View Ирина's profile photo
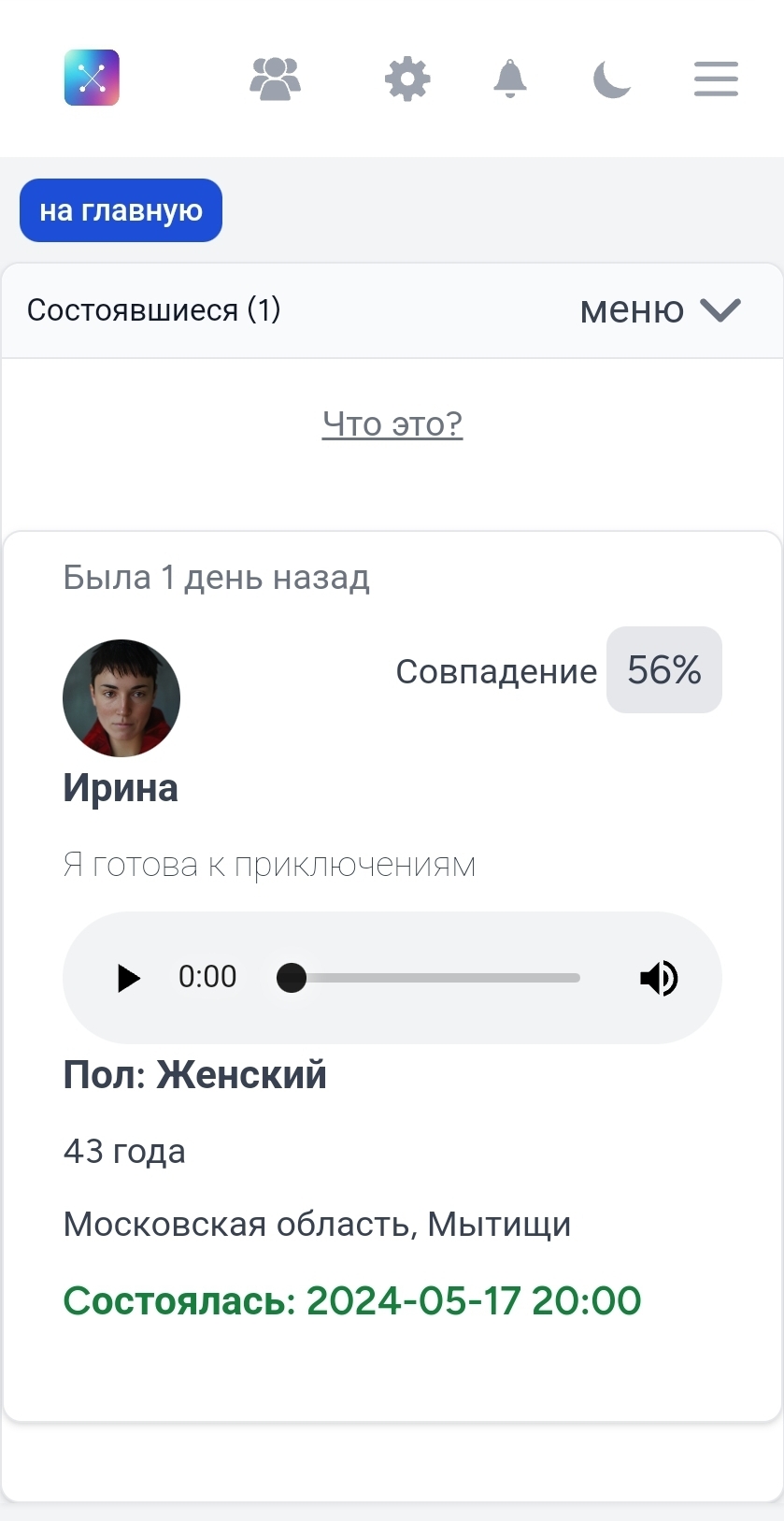 pyautogui.click(x=121, y=697)
